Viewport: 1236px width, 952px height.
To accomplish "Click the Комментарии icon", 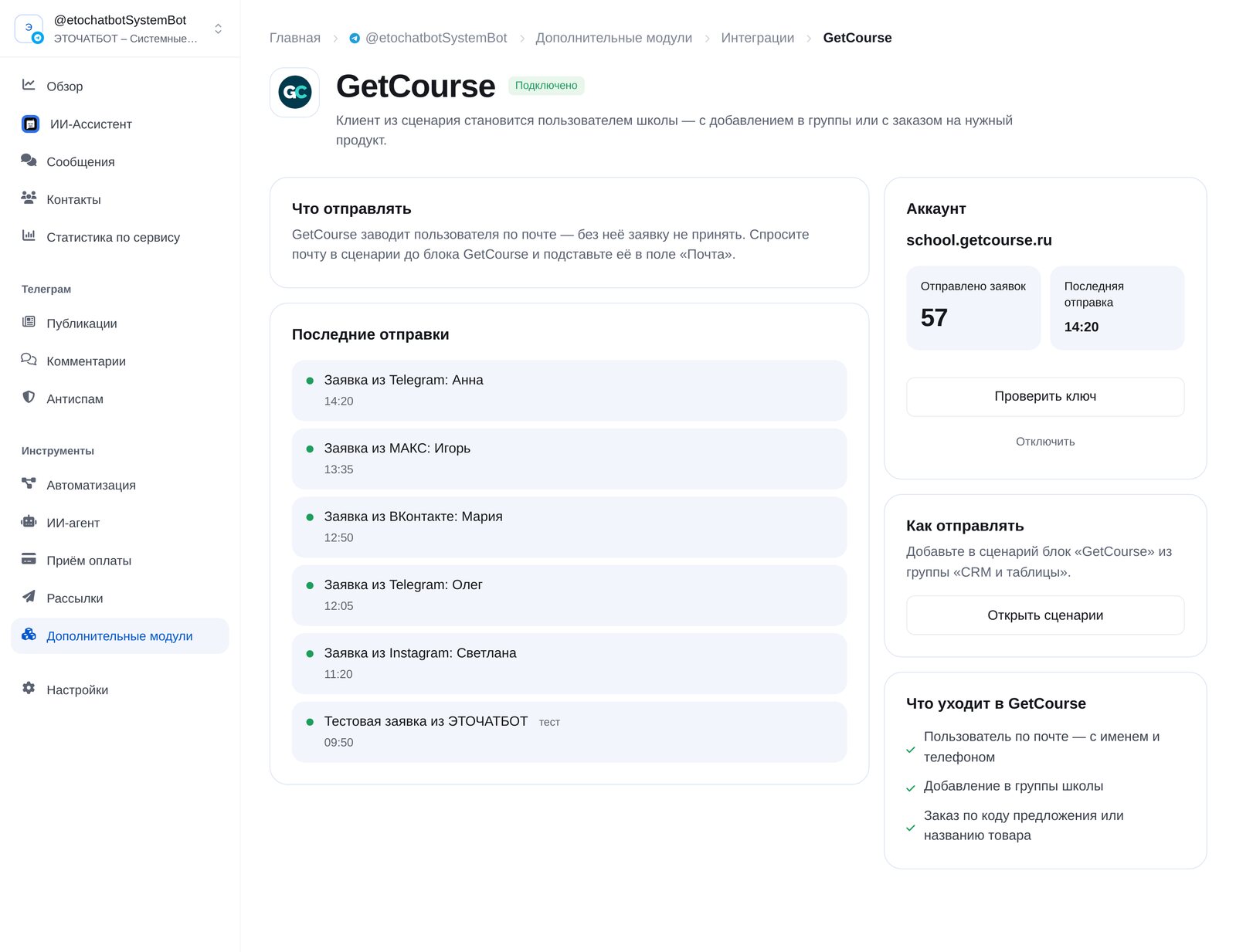I will coord(29,360).
